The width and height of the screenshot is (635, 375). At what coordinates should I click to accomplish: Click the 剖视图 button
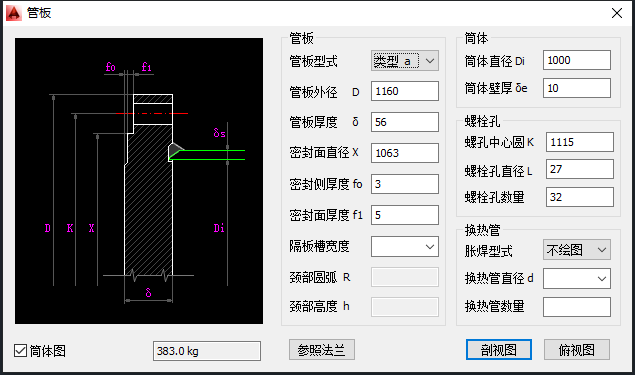pyautogui.click(x=499, y=350)
